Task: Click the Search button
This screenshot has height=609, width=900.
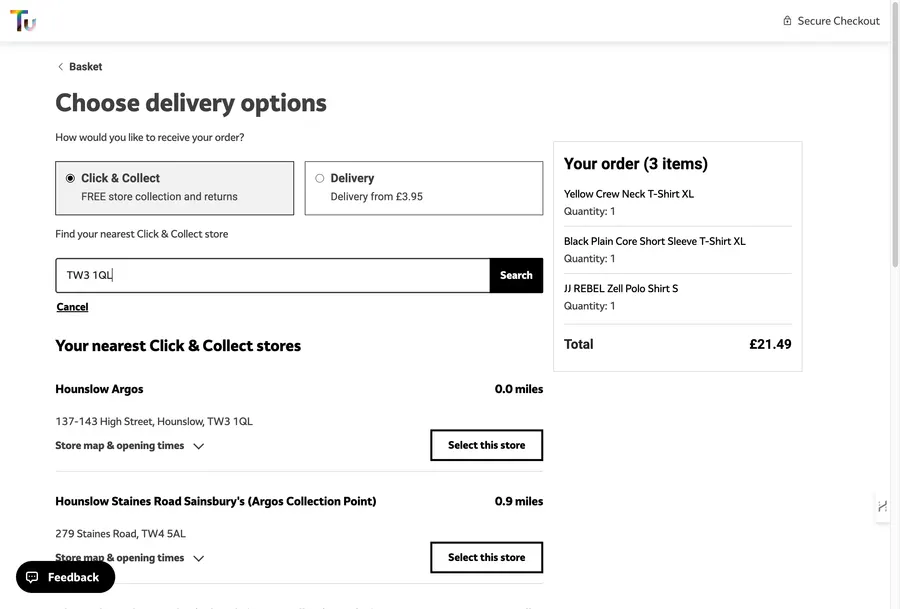Action: 516,276
